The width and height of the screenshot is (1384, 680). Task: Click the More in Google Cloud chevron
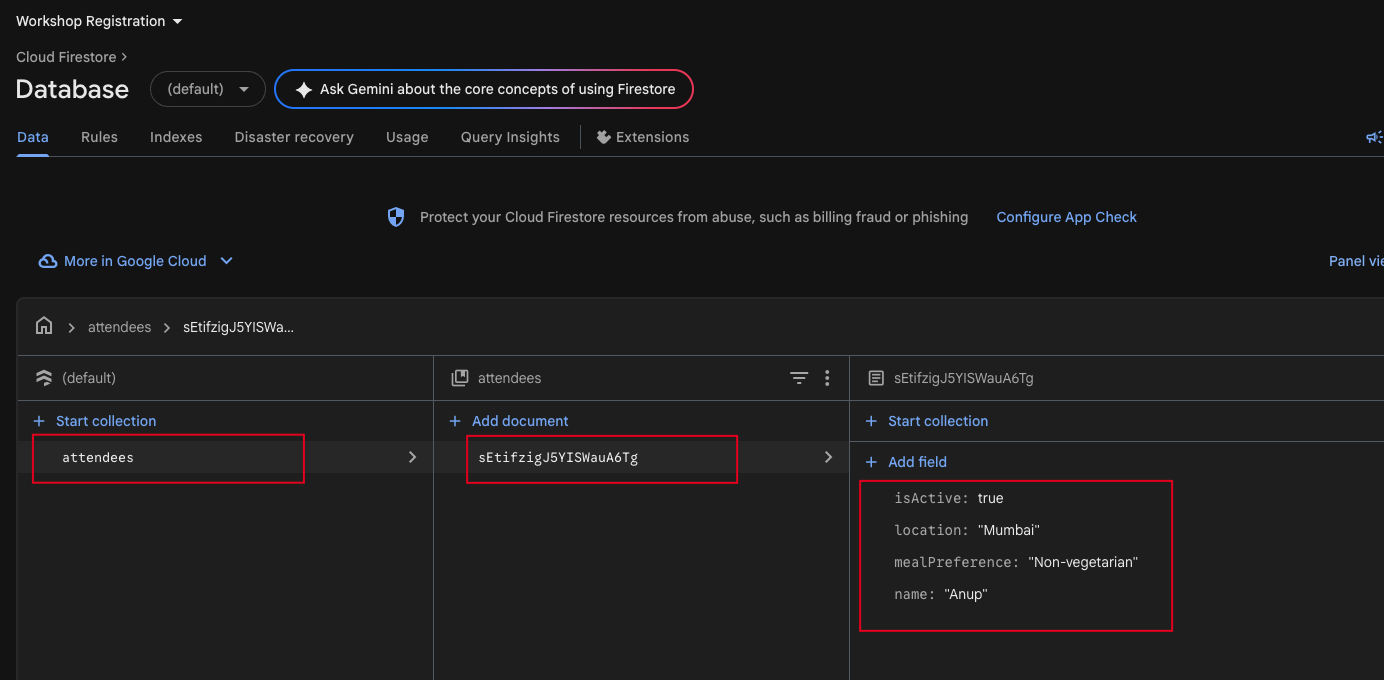[x=226, y=261]
